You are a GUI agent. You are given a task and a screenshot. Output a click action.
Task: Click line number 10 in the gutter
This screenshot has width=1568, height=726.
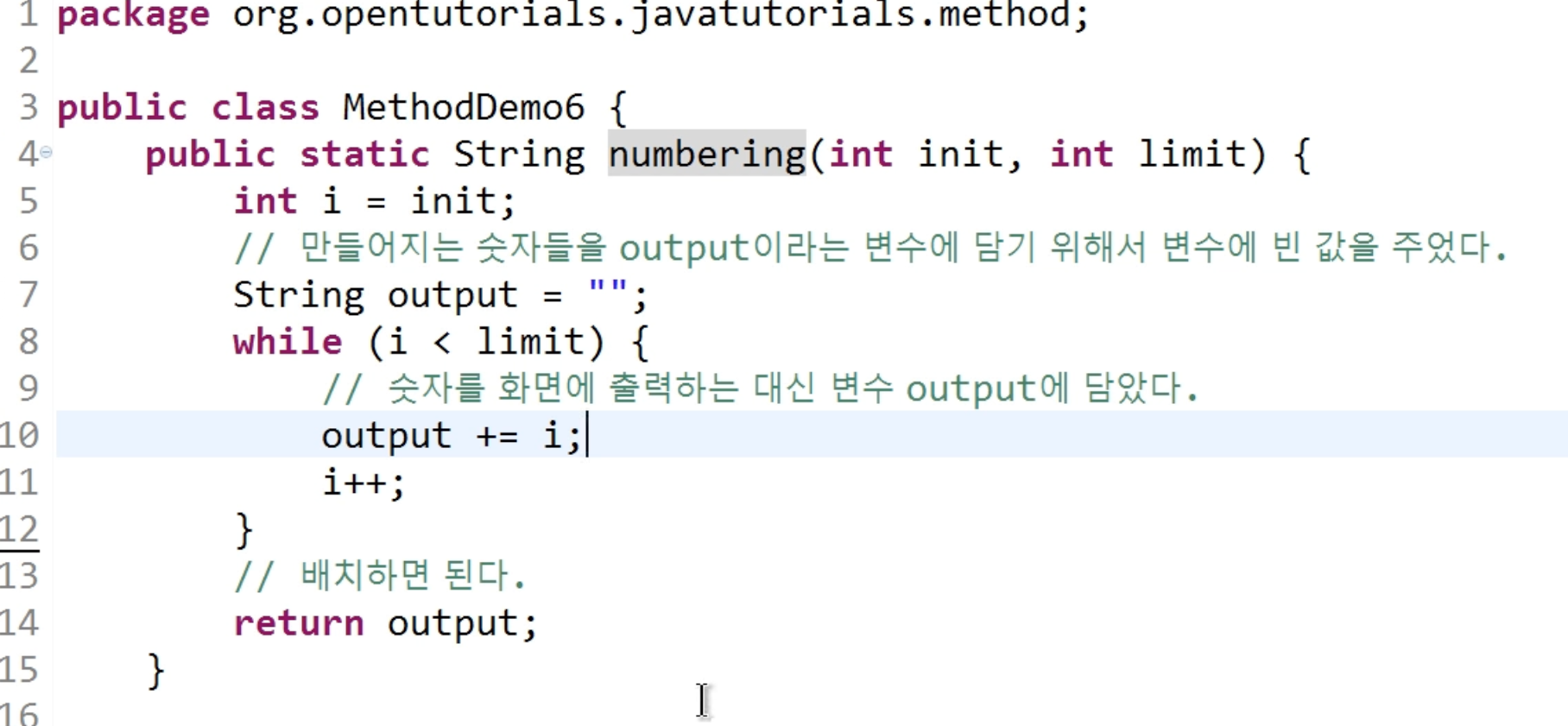pos(20,435)
